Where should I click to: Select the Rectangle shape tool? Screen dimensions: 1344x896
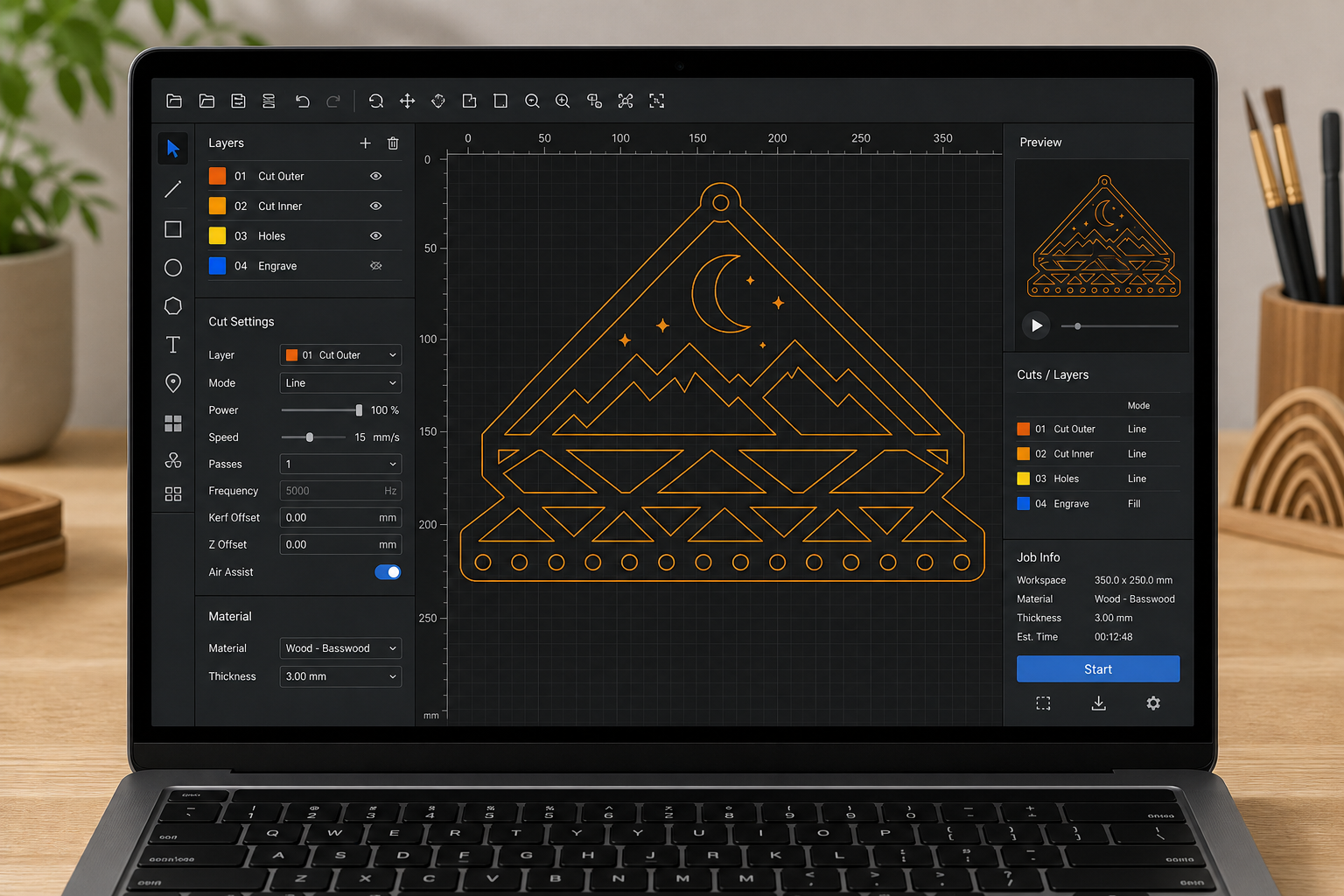coord(173,229)
